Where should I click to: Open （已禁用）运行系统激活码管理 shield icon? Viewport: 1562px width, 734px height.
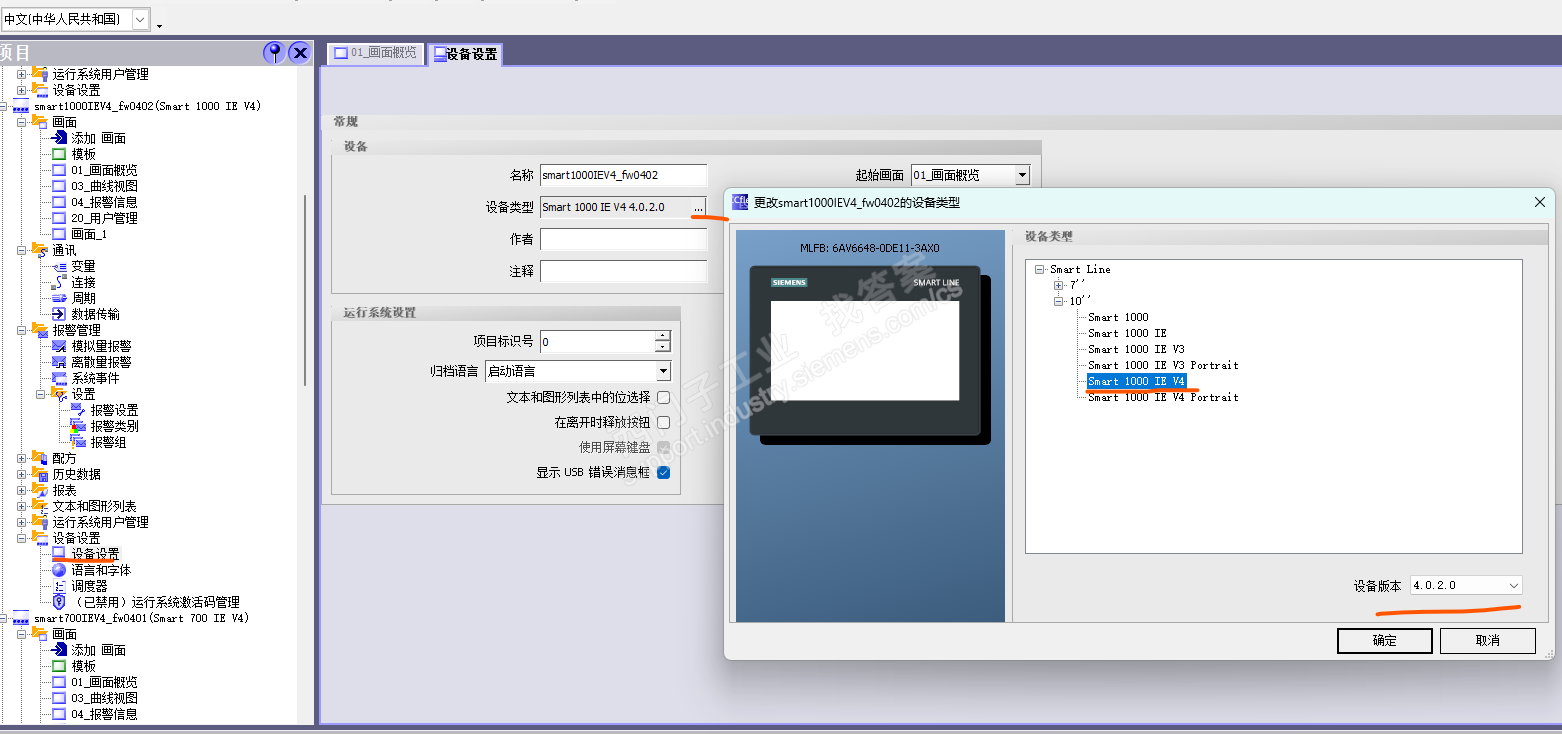(59, 602)
